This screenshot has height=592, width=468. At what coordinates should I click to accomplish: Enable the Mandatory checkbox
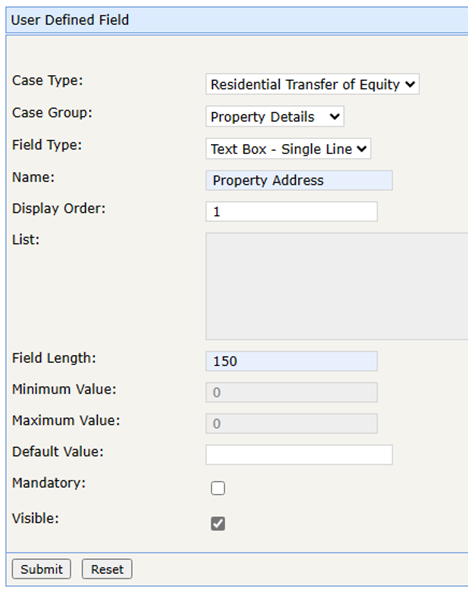point(218,488)
